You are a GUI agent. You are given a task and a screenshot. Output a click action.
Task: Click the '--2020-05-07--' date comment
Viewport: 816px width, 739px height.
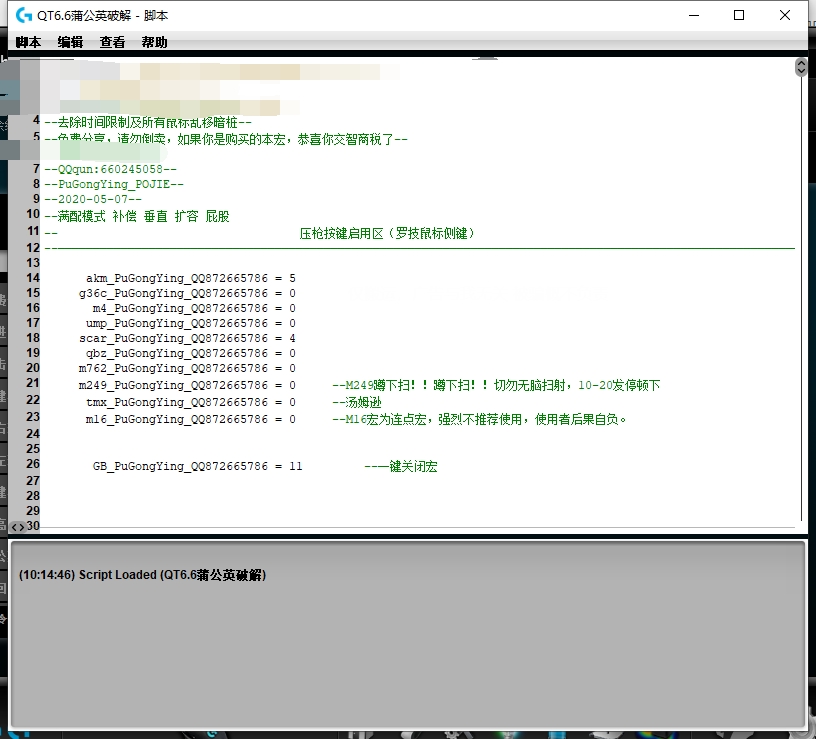pos(93,199)
